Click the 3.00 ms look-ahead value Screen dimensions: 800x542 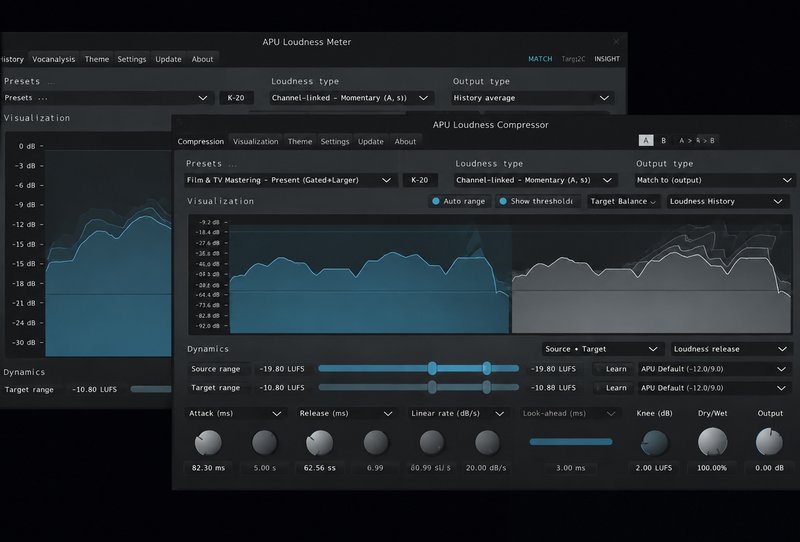click(571, 468)
